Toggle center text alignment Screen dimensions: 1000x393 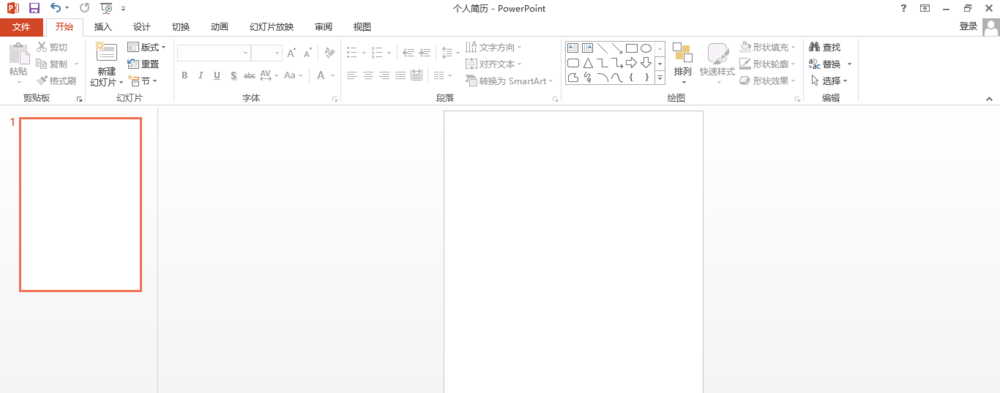coord(368,75)
